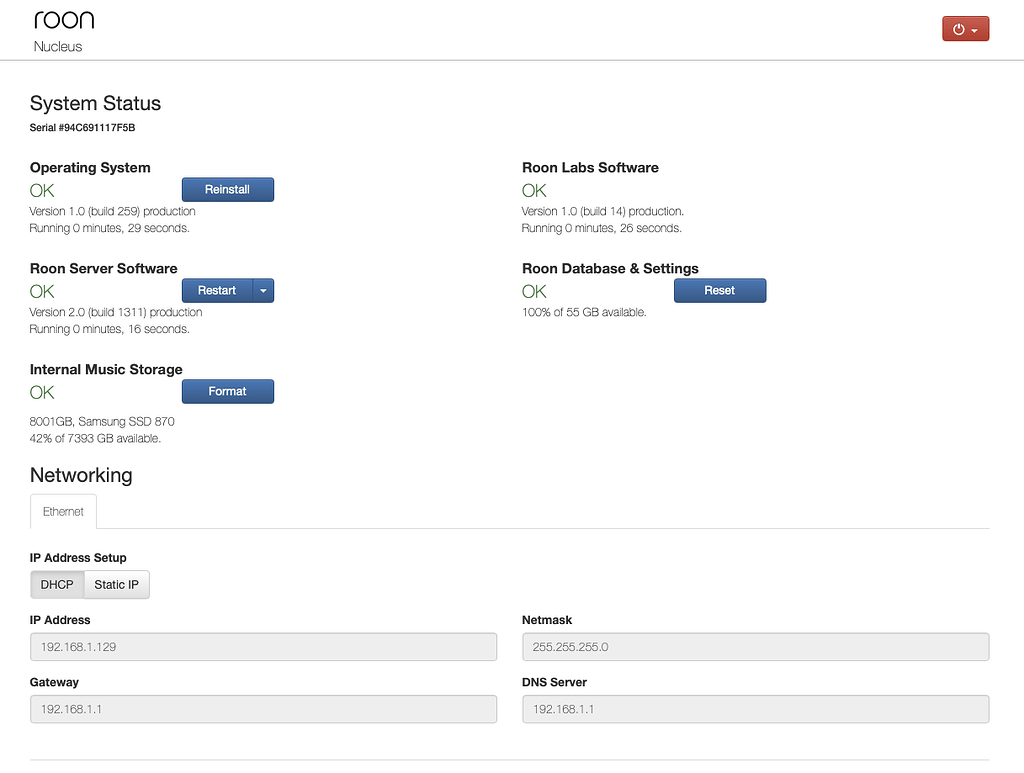Click the roon logo in header
Viewport: 1024px width, 773px height.
click(64, 20)
